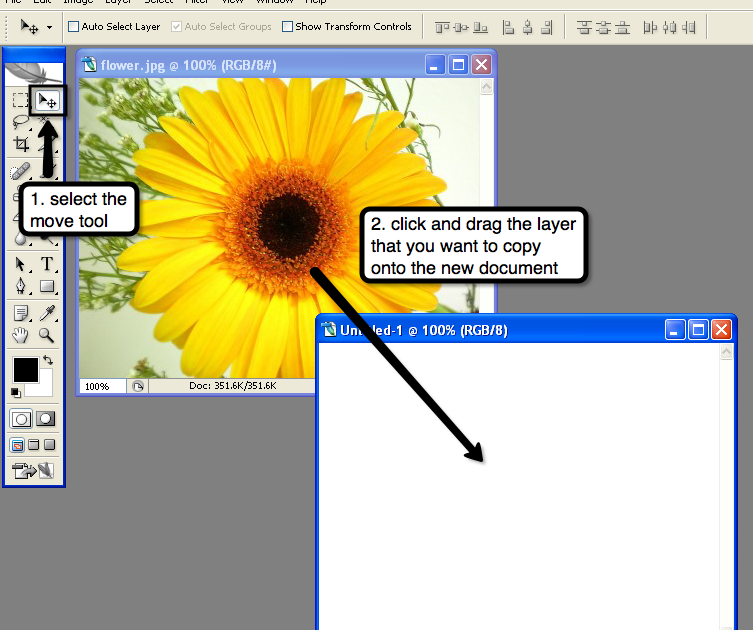The height and width of the screenshot is (630, 753).
Task: Click align horizontal centers icon
Action: [527, 27]
